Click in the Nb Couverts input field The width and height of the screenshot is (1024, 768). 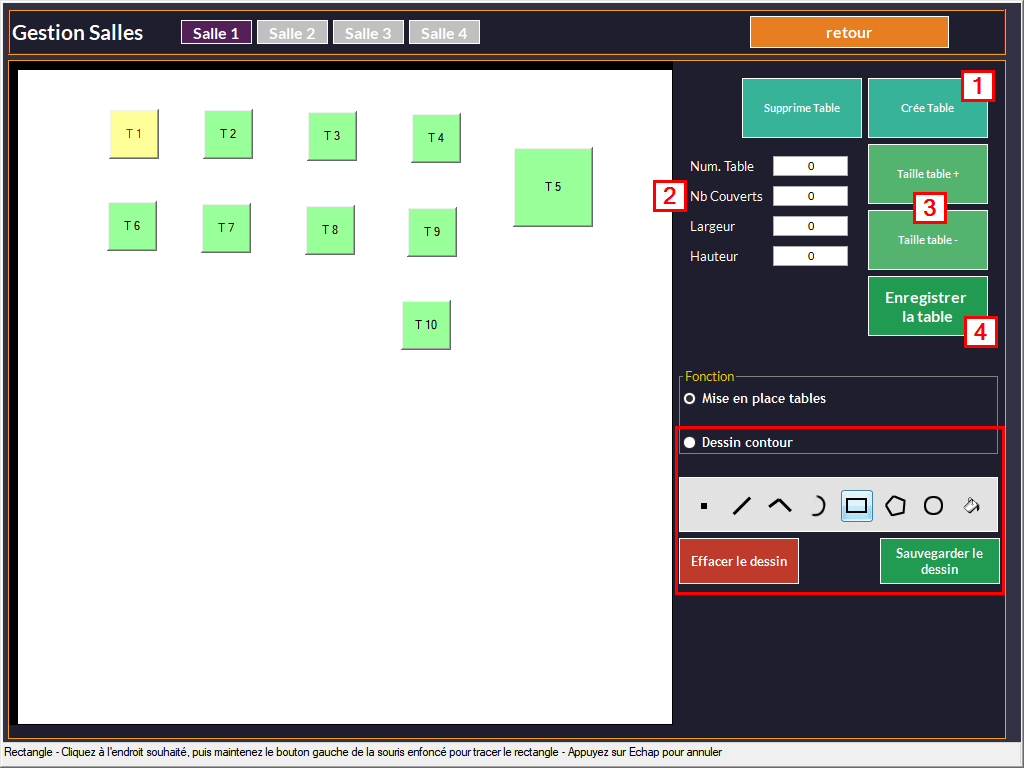pyautogui.click(x=810, y=196)
